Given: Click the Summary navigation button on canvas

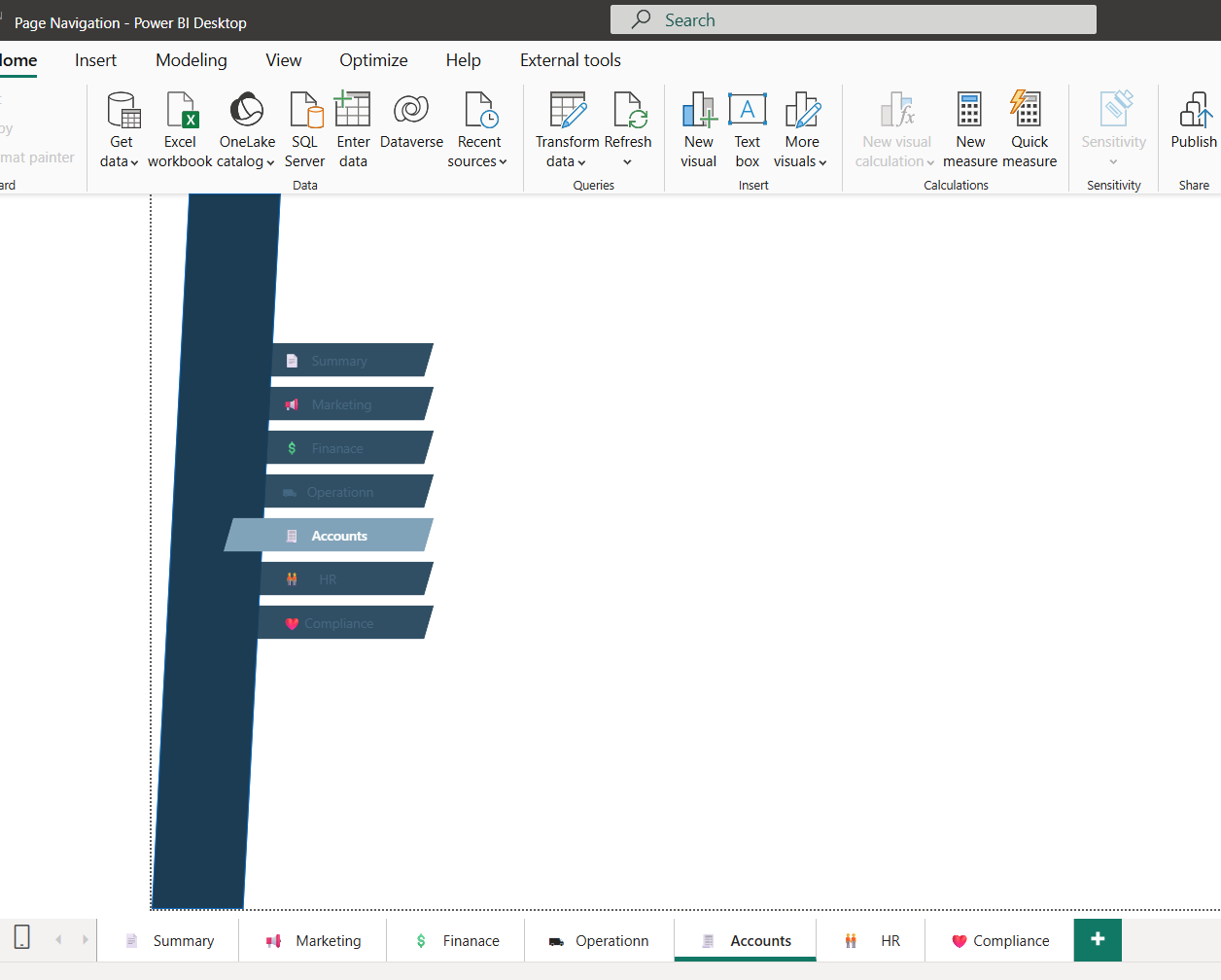Looking at the screenshot, I should coord(348,361).
